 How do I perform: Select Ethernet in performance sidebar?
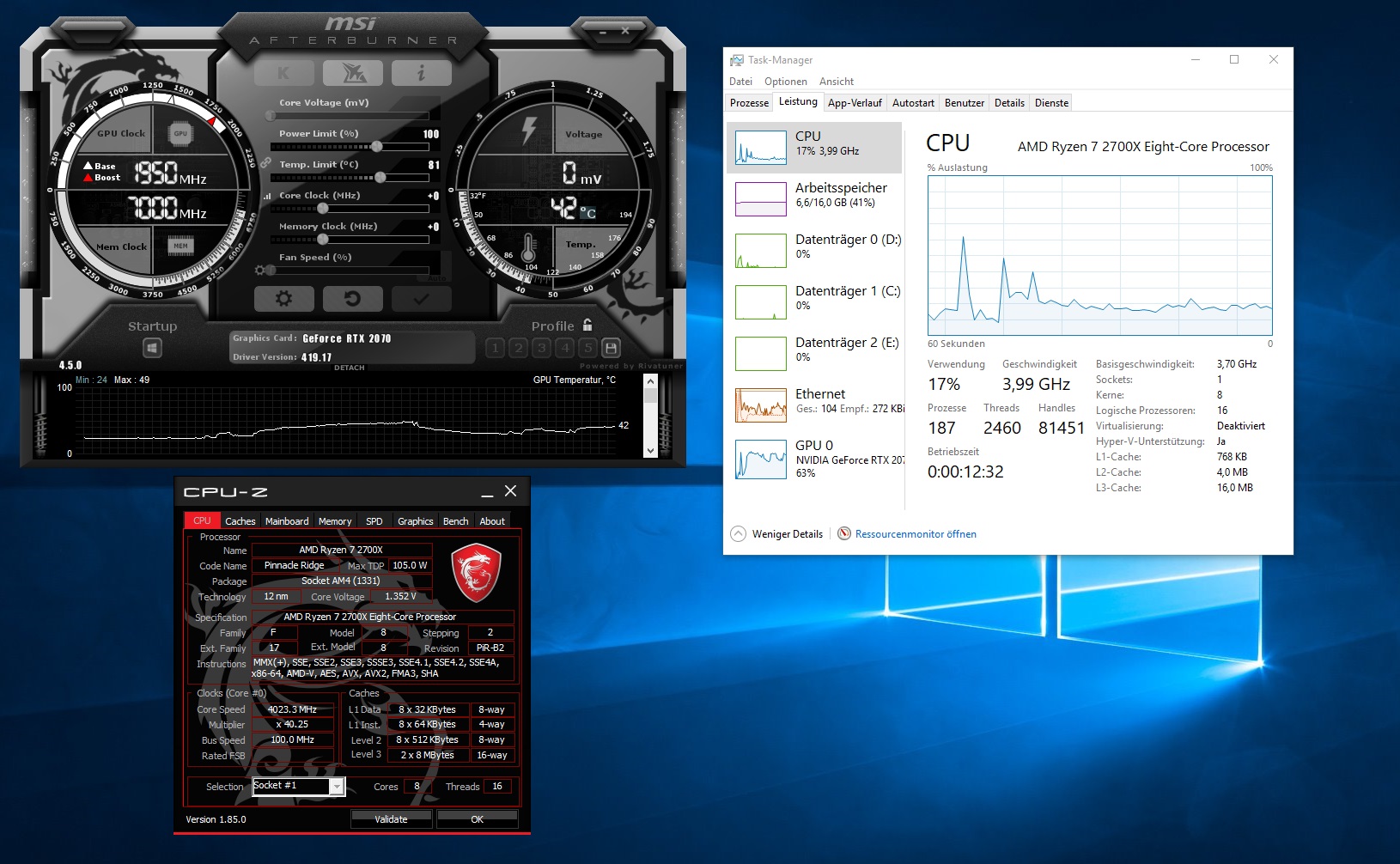pos(814,405)
